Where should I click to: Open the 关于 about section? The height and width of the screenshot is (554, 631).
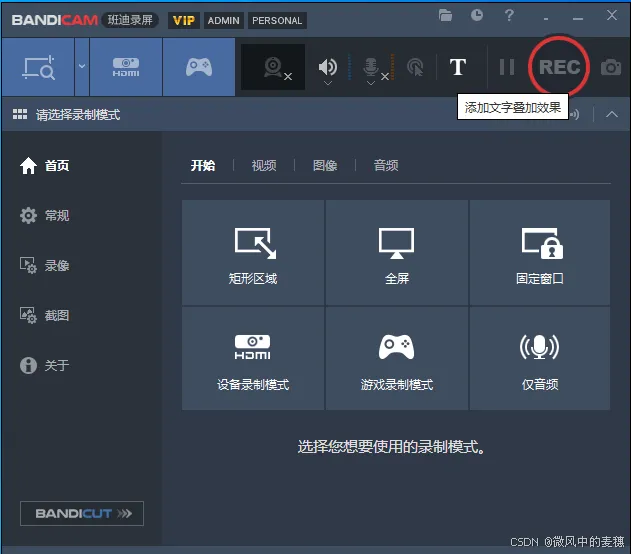45,365
